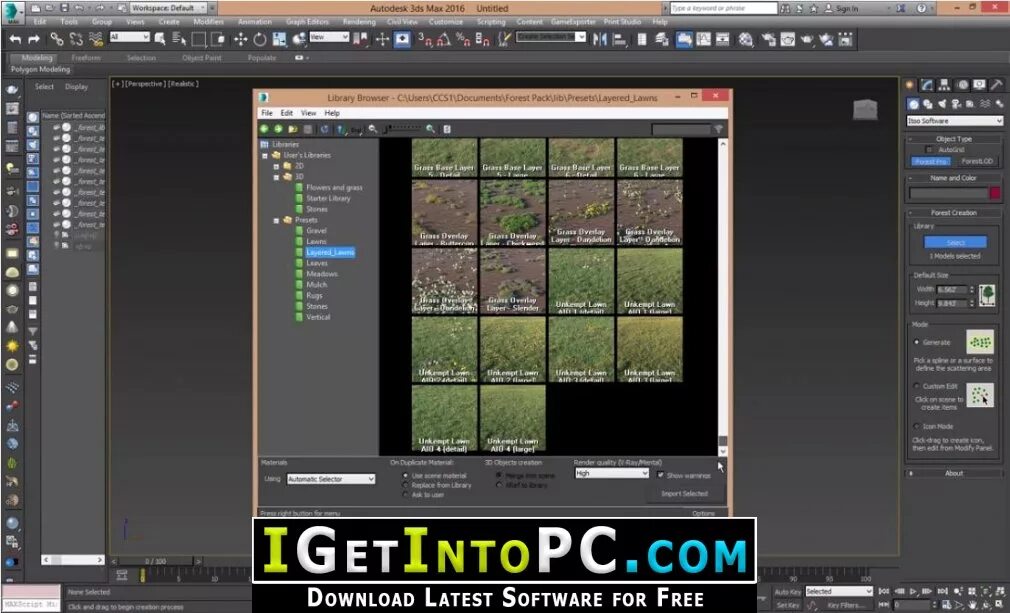
Task: Choose the Select and Move tool
Action: (x=240, y=39)
